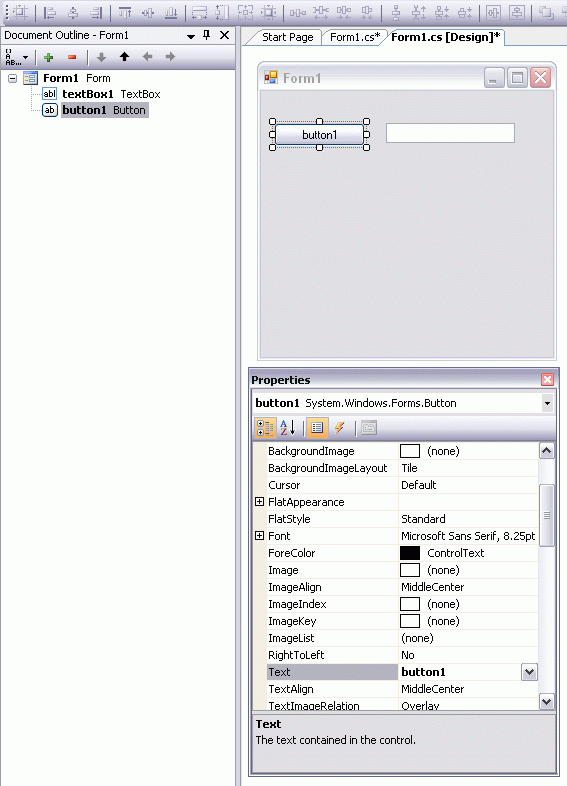
Task: Show Events via lightning bolt icon
Action: (339, 428)
